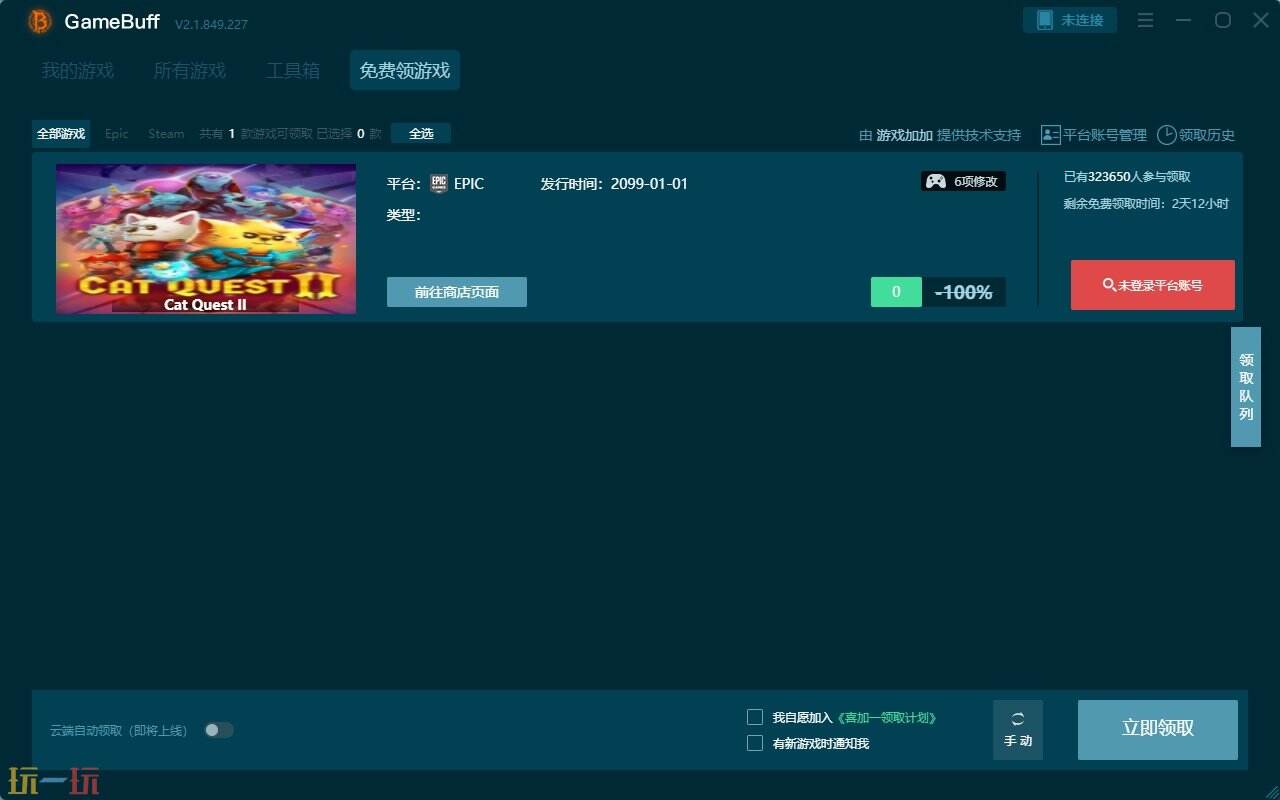
Task: Toggle 云端自动领取 switch
Action: [x=219, y=730]
